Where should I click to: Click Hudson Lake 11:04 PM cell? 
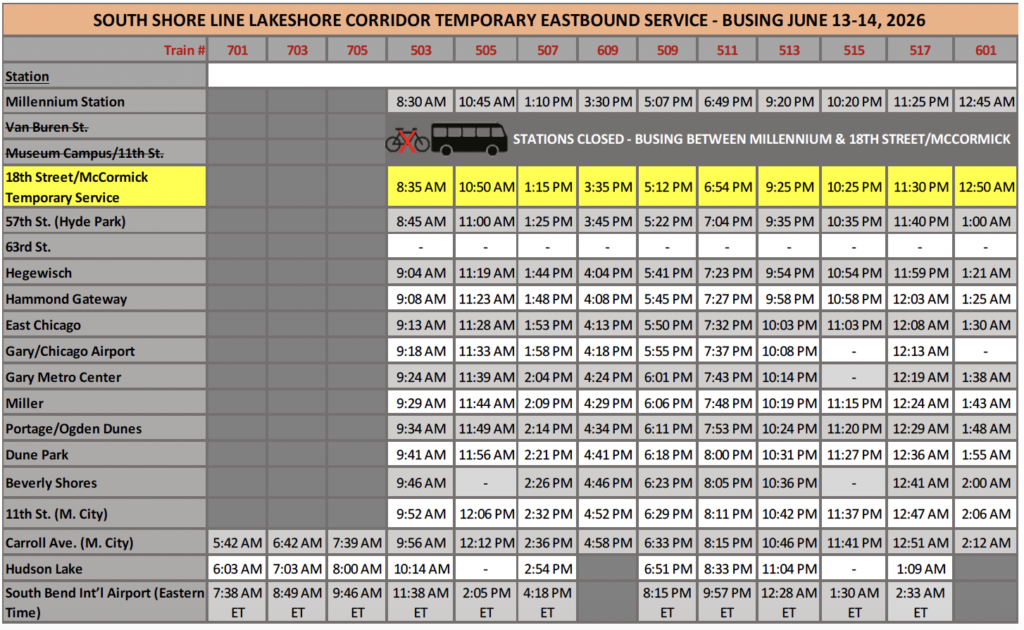789,569
